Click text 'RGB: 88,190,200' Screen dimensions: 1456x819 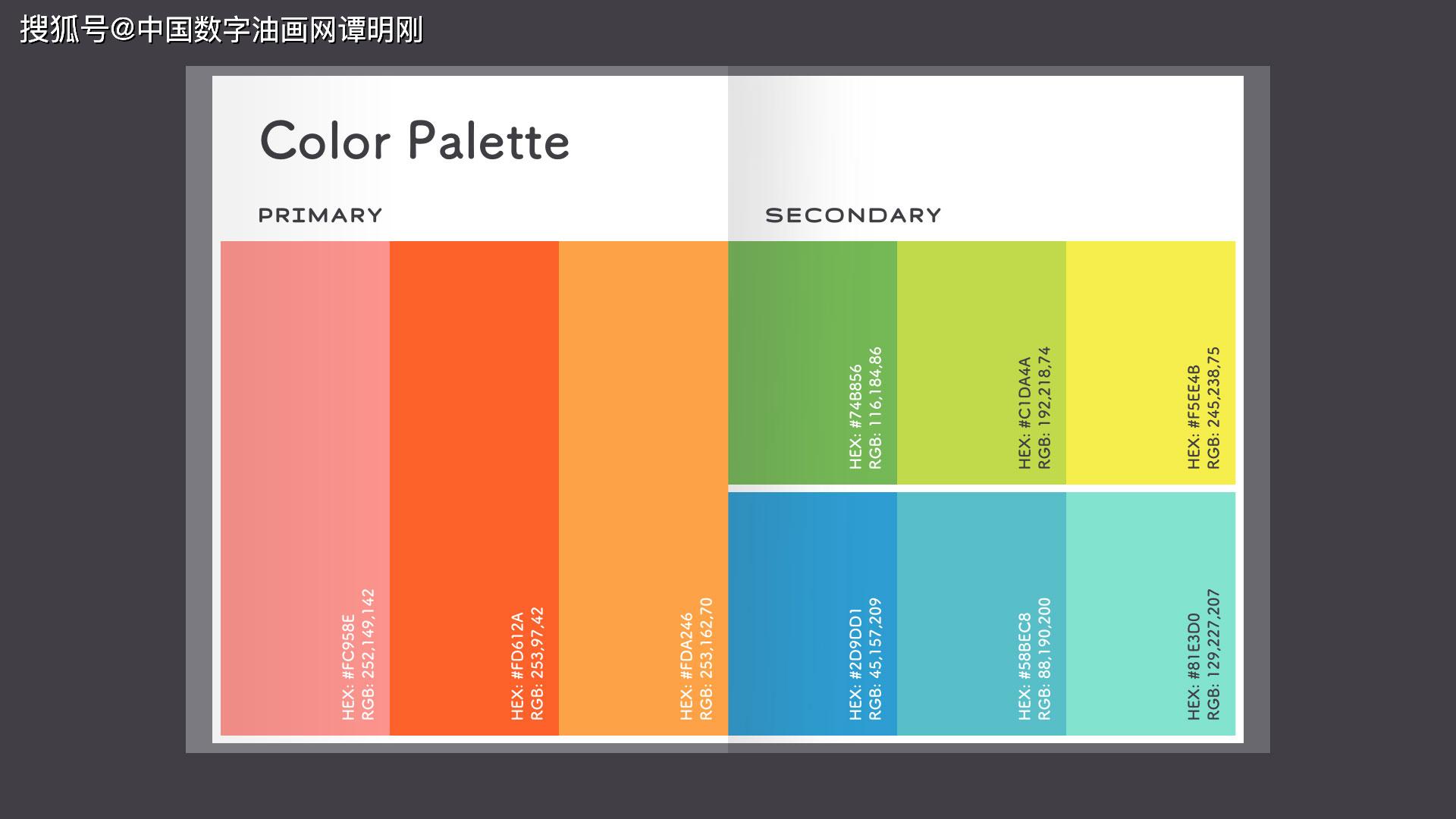click(1044, 658)
